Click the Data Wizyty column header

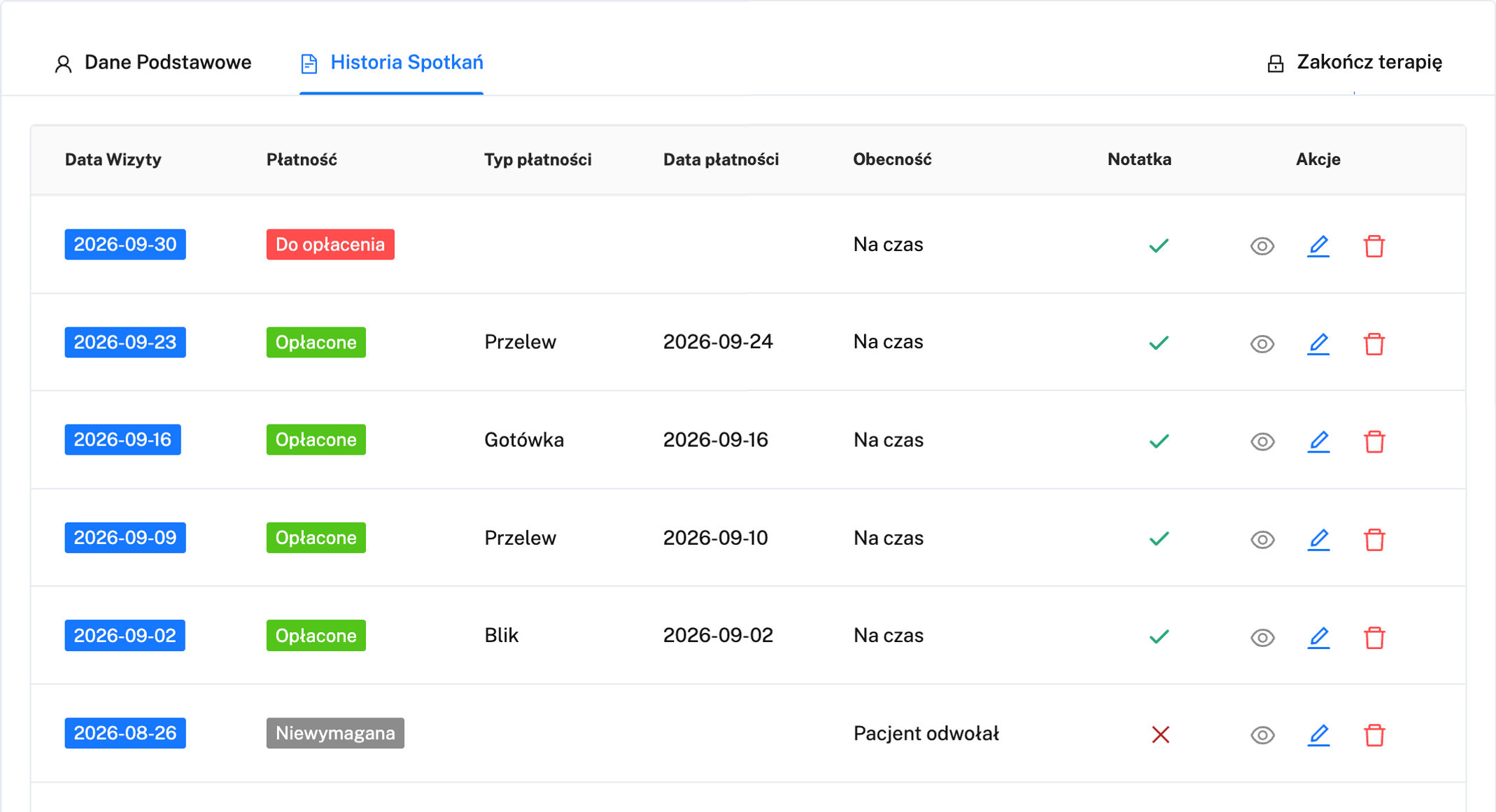[x=113, y=159]
